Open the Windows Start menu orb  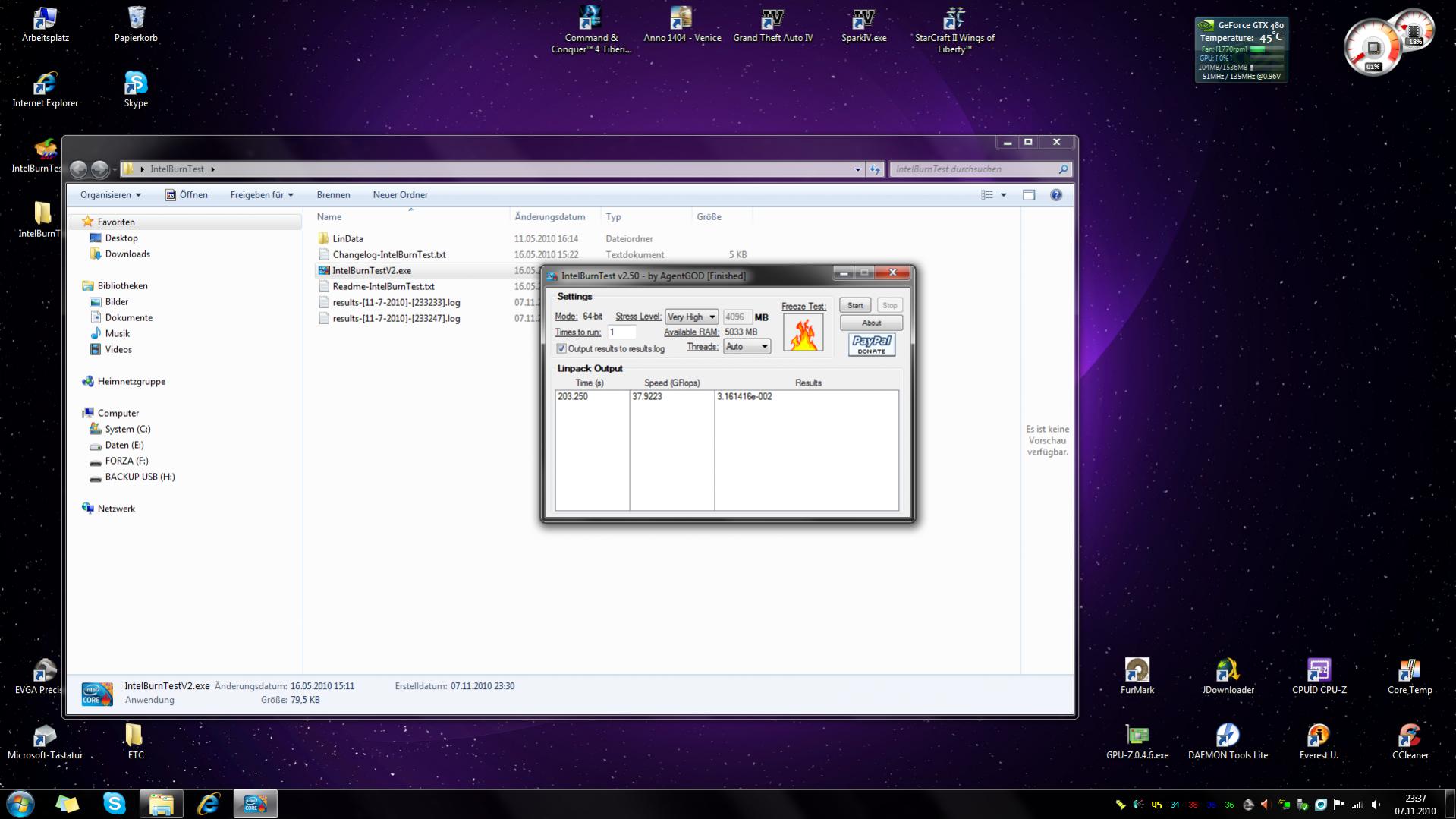pyautogui.click(x=20, y=803)
